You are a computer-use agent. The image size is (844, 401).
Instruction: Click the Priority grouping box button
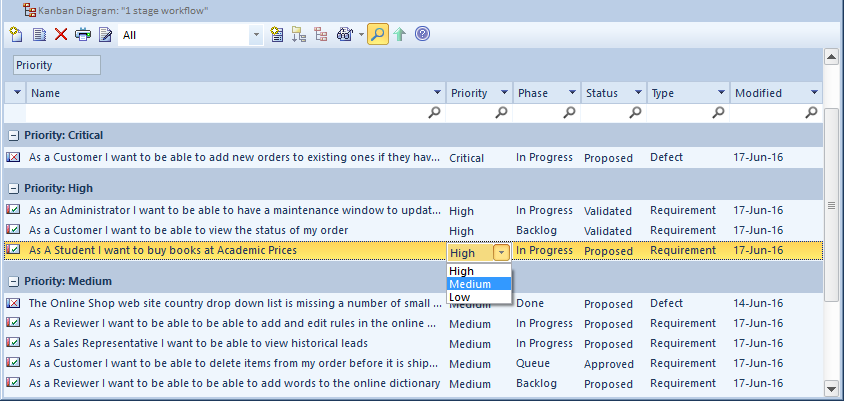click(x=56, y=65)
